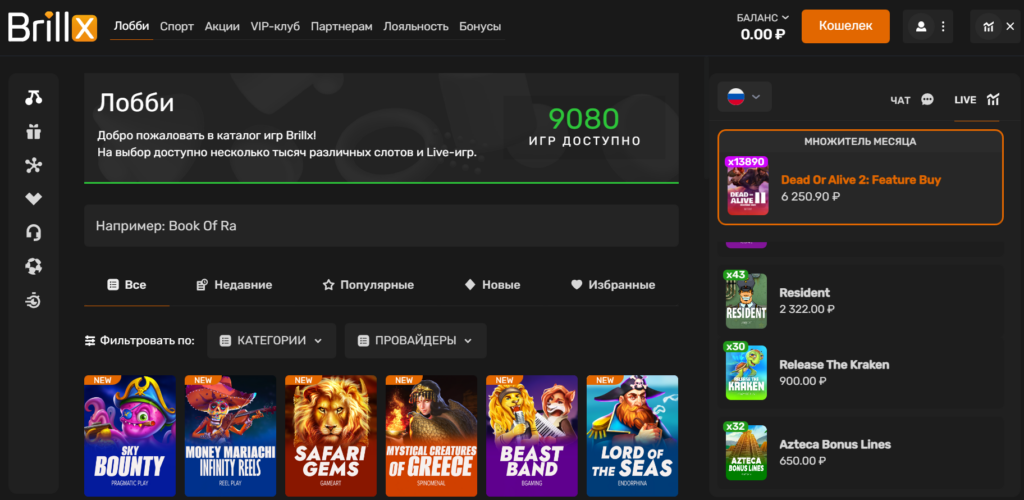Open the Safari Gems game card
Screen dimensions: 1024x500
[x=331, y=436]
